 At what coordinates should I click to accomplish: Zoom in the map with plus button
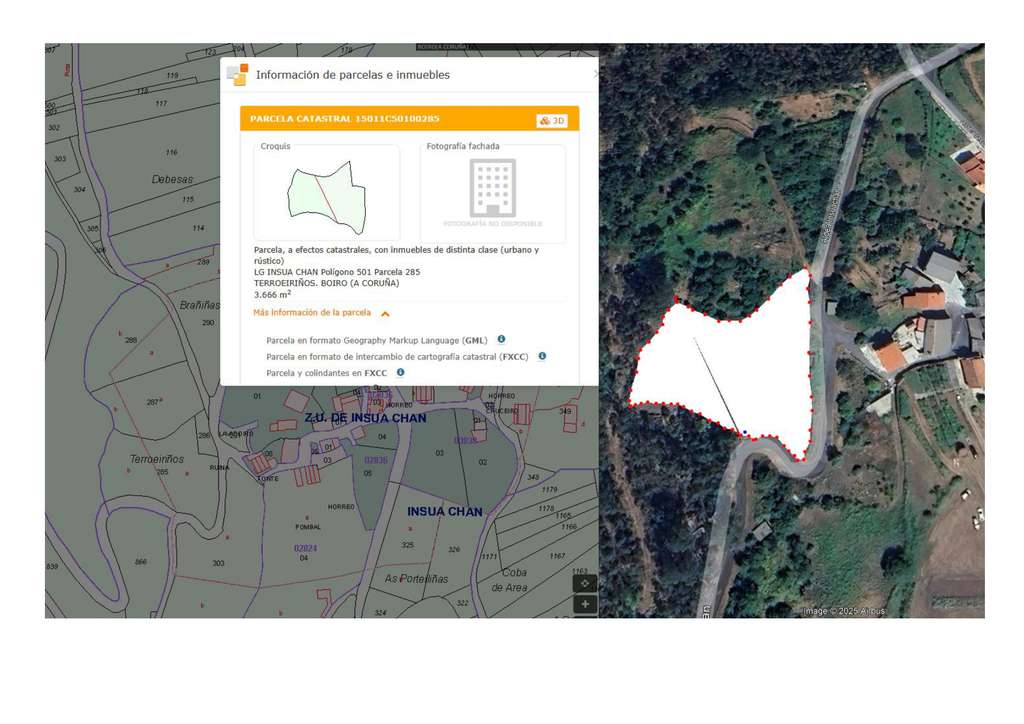pyautogui.click(x=585, y=604)
